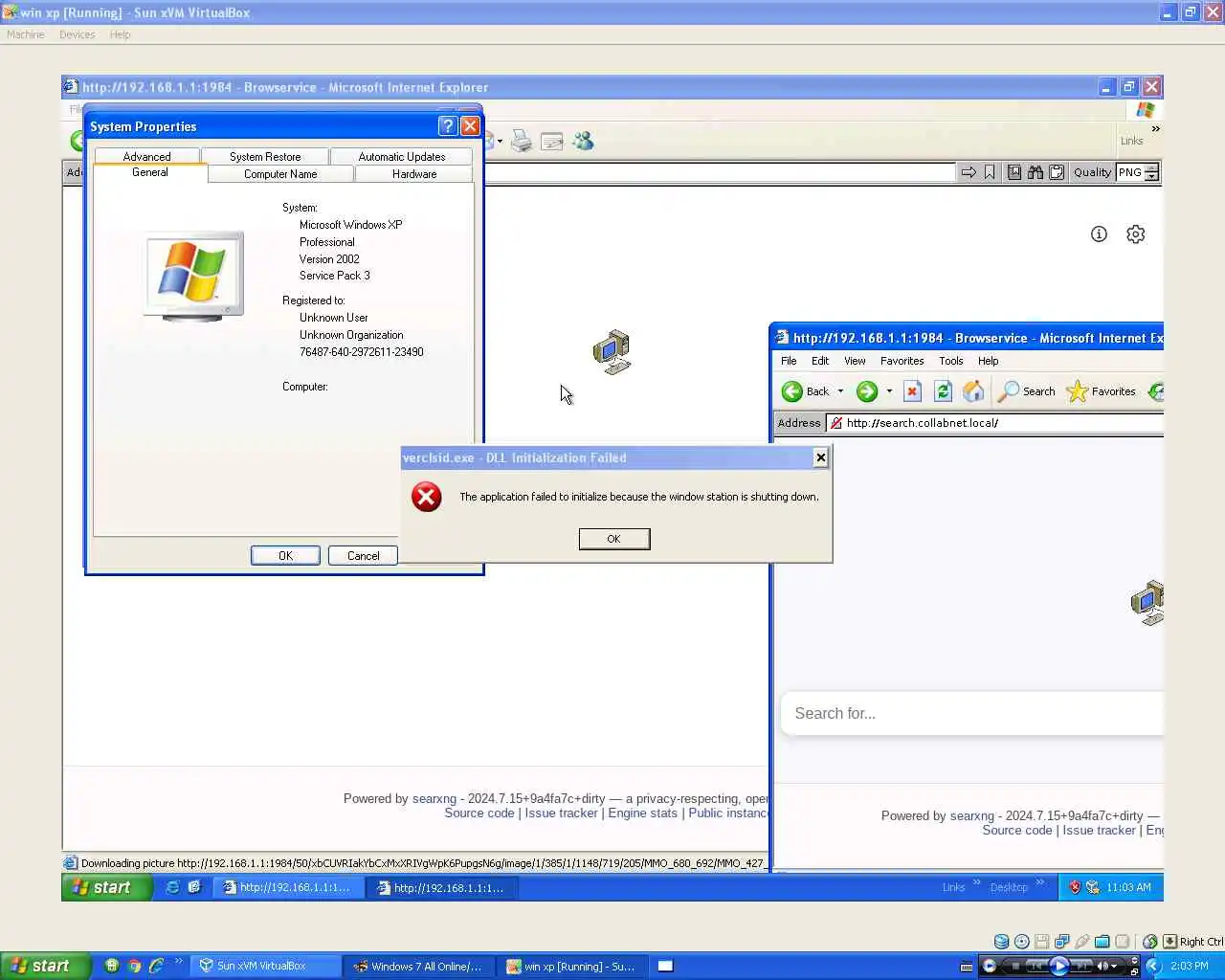Click Sun xVM VirtualBox host taskbar button

click(266, 967)
